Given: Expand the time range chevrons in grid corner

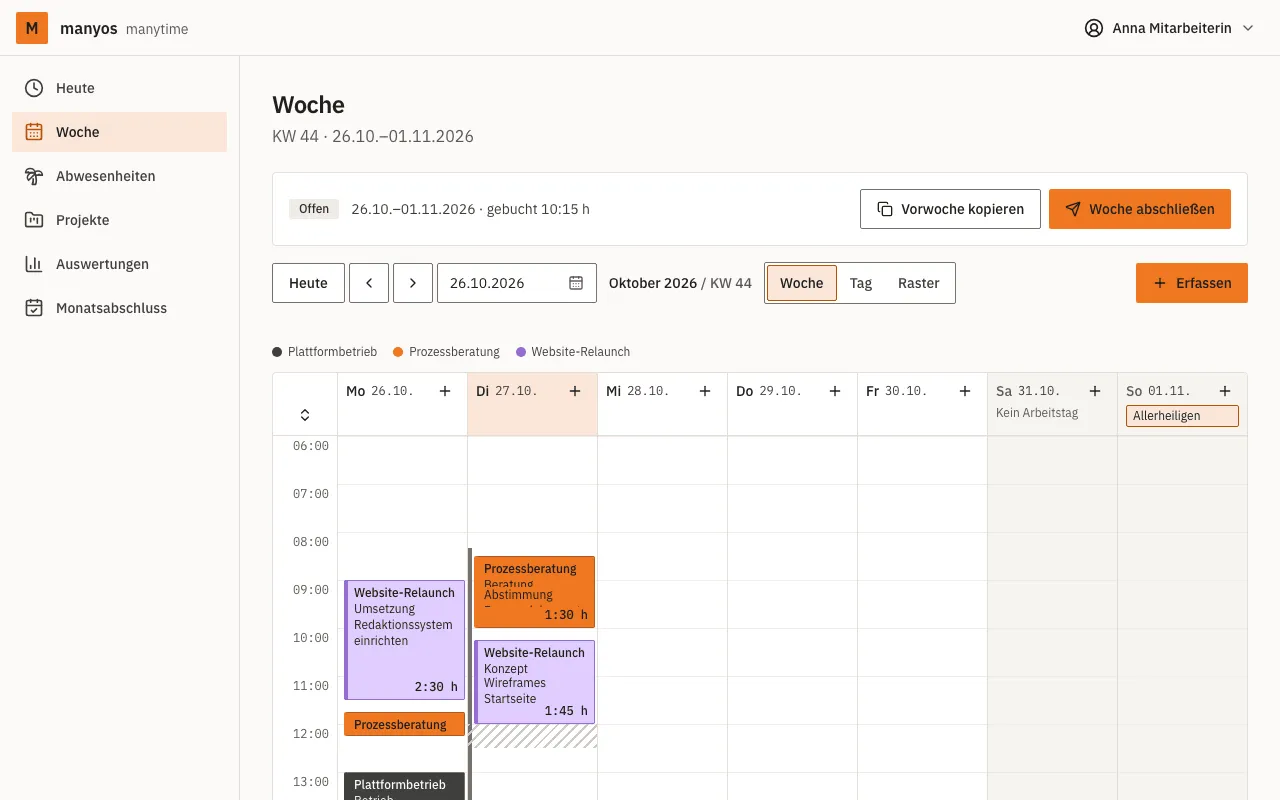Looking at the screenshot, I should 305,415.
